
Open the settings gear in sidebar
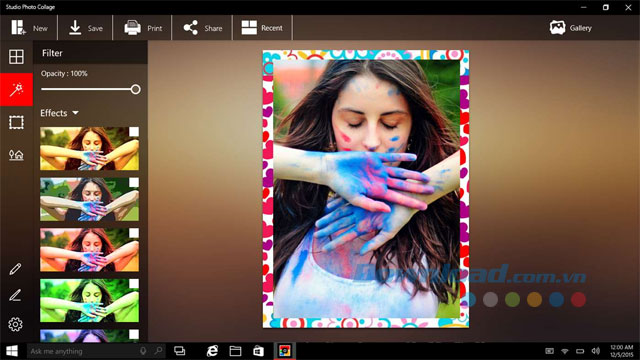point(16,324)
